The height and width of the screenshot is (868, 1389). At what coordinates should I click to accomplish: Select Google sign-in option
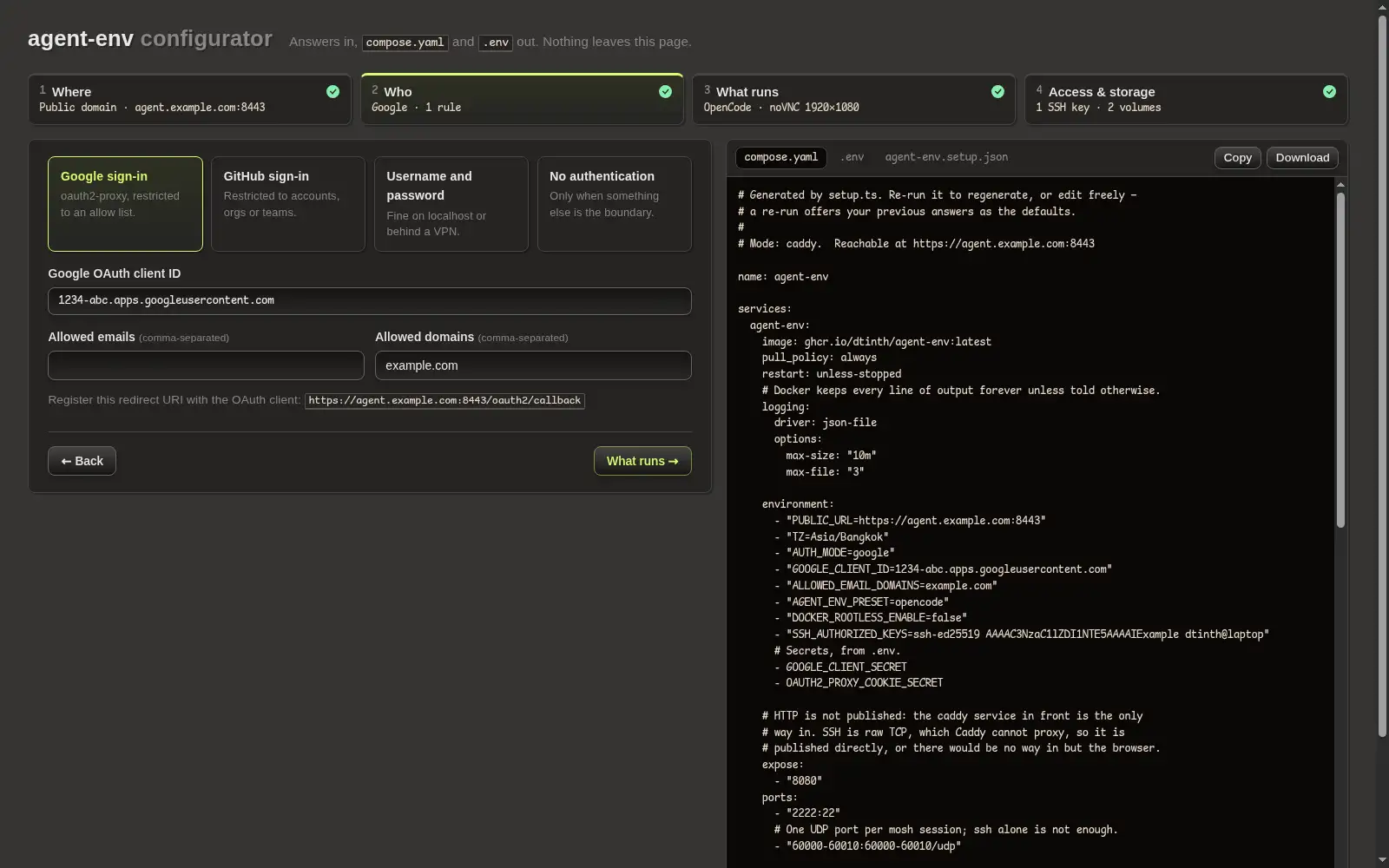125,204
